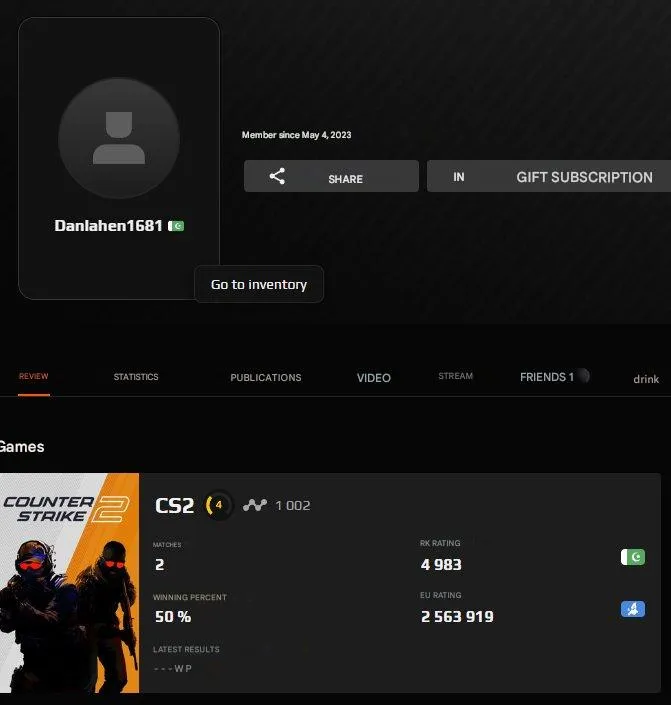This screenshot has width=671, height=705.
Task: Open the Stream tab
Action: click(x=456, y=376)
